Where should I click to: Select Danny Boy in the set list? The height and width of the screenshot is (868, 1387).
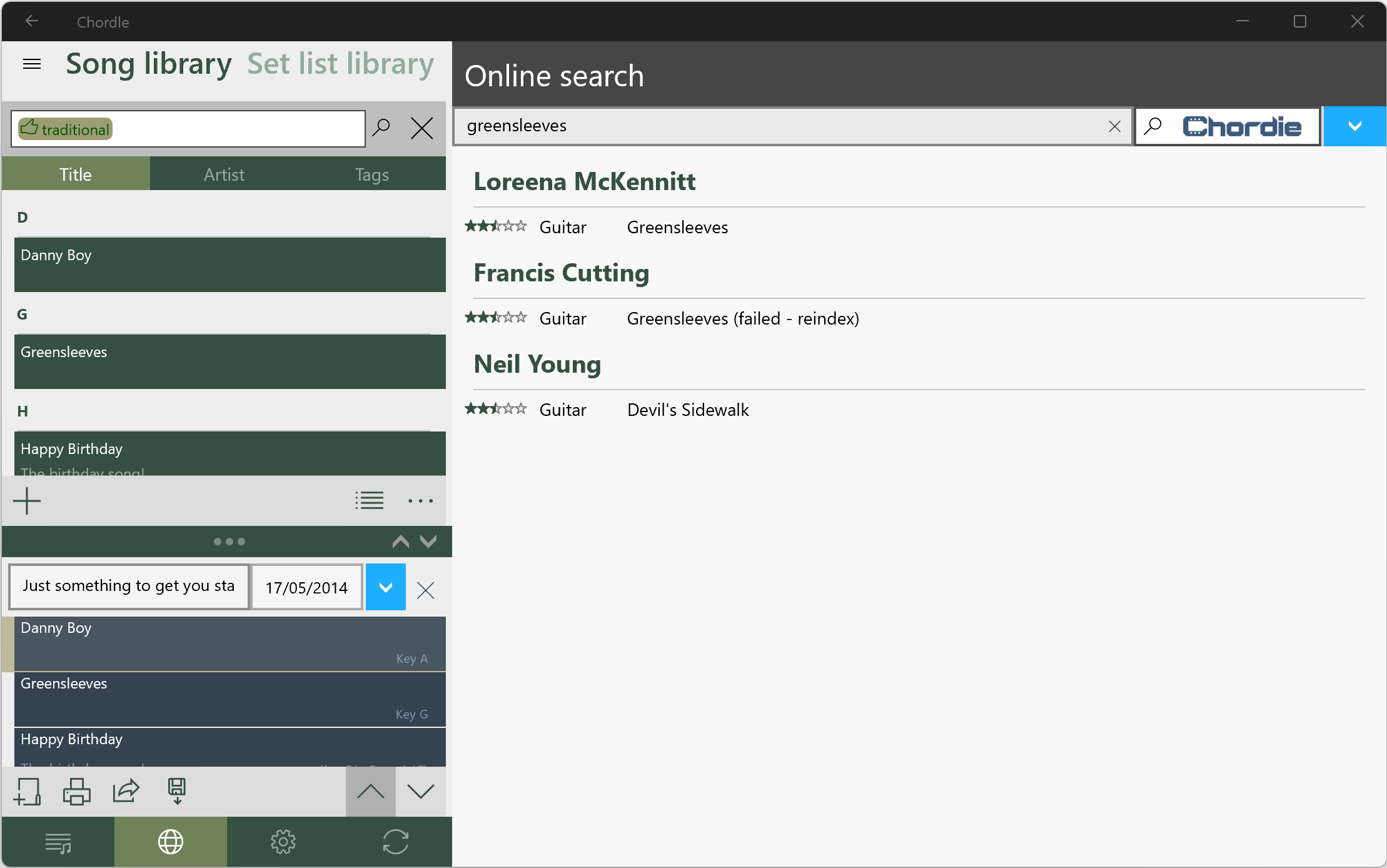[230, 644]
